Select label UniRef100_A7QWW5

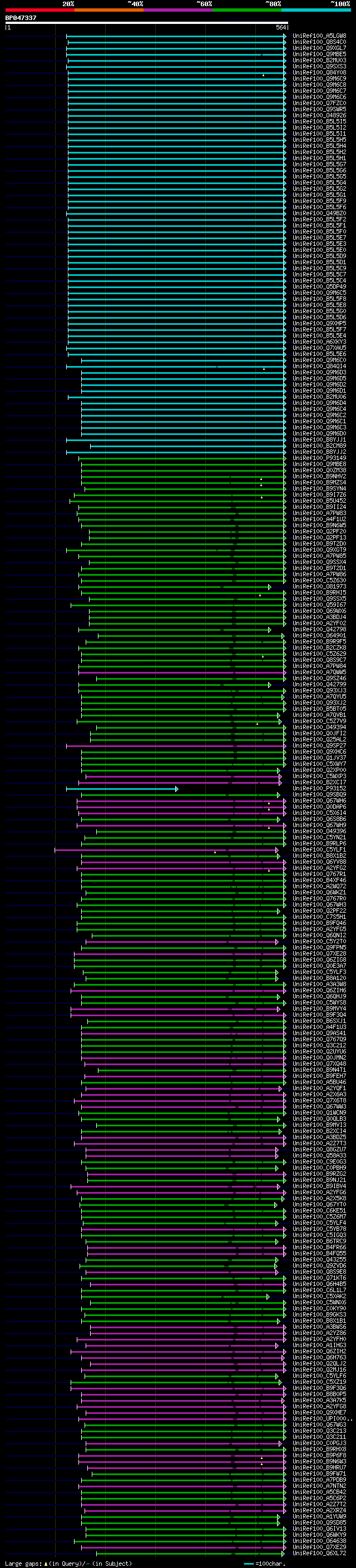click(x=319, y=672)
